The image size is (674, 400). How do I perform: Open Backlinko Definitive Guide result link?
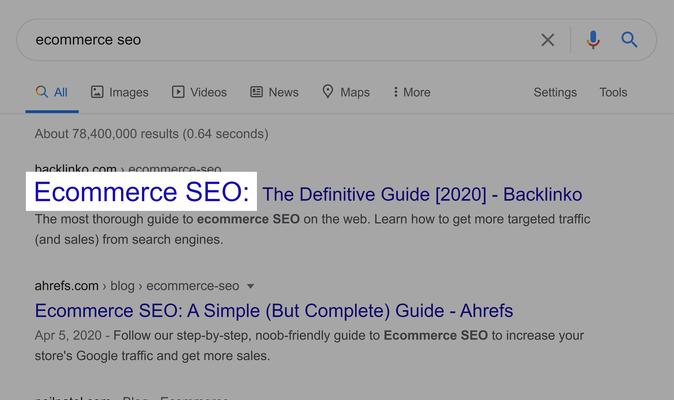[308, 193]
